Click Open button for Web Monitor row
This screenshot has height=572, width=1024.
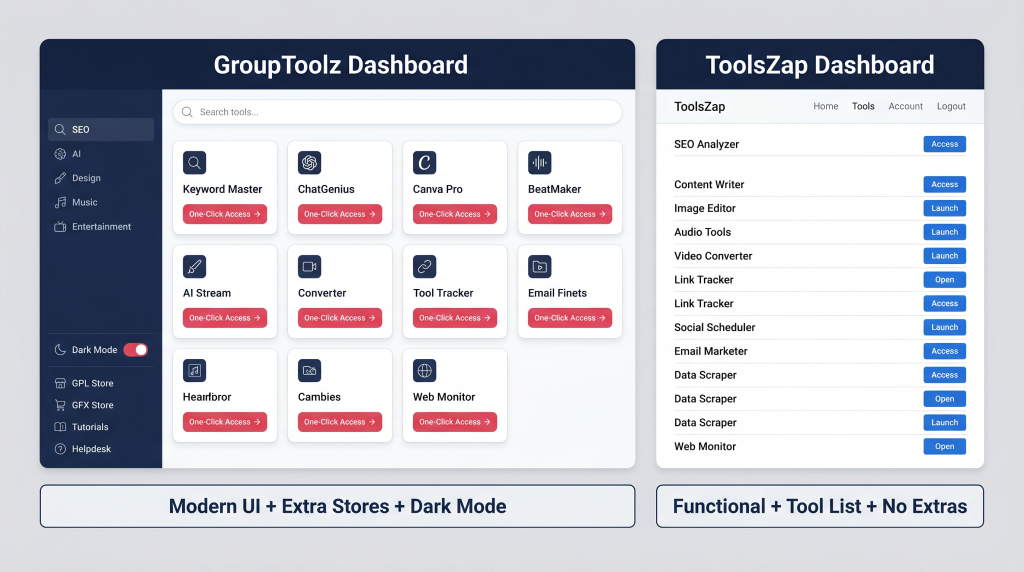[x=944, y=447]
